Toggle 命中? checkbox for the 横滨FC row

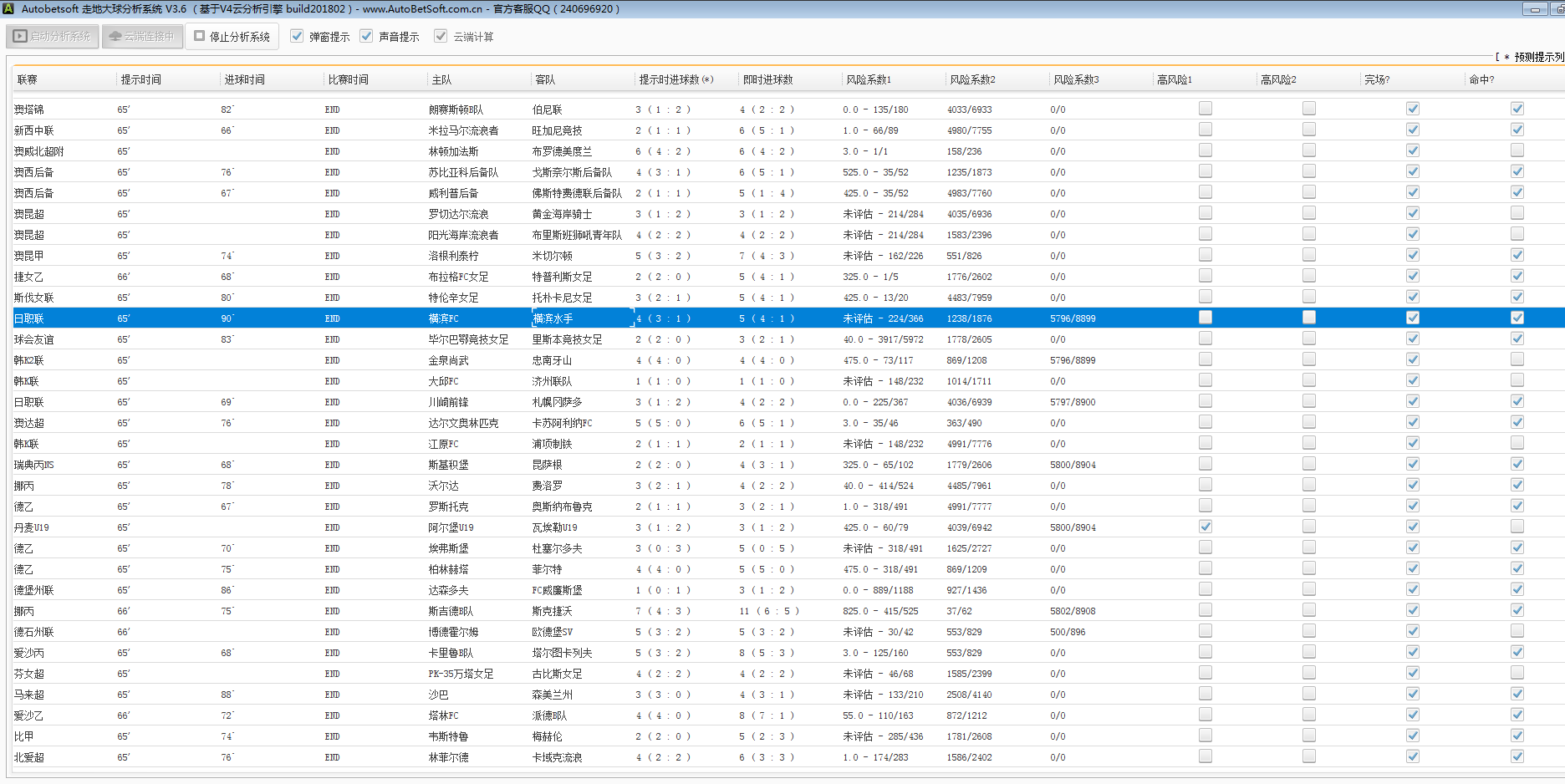coord(1517,318)
